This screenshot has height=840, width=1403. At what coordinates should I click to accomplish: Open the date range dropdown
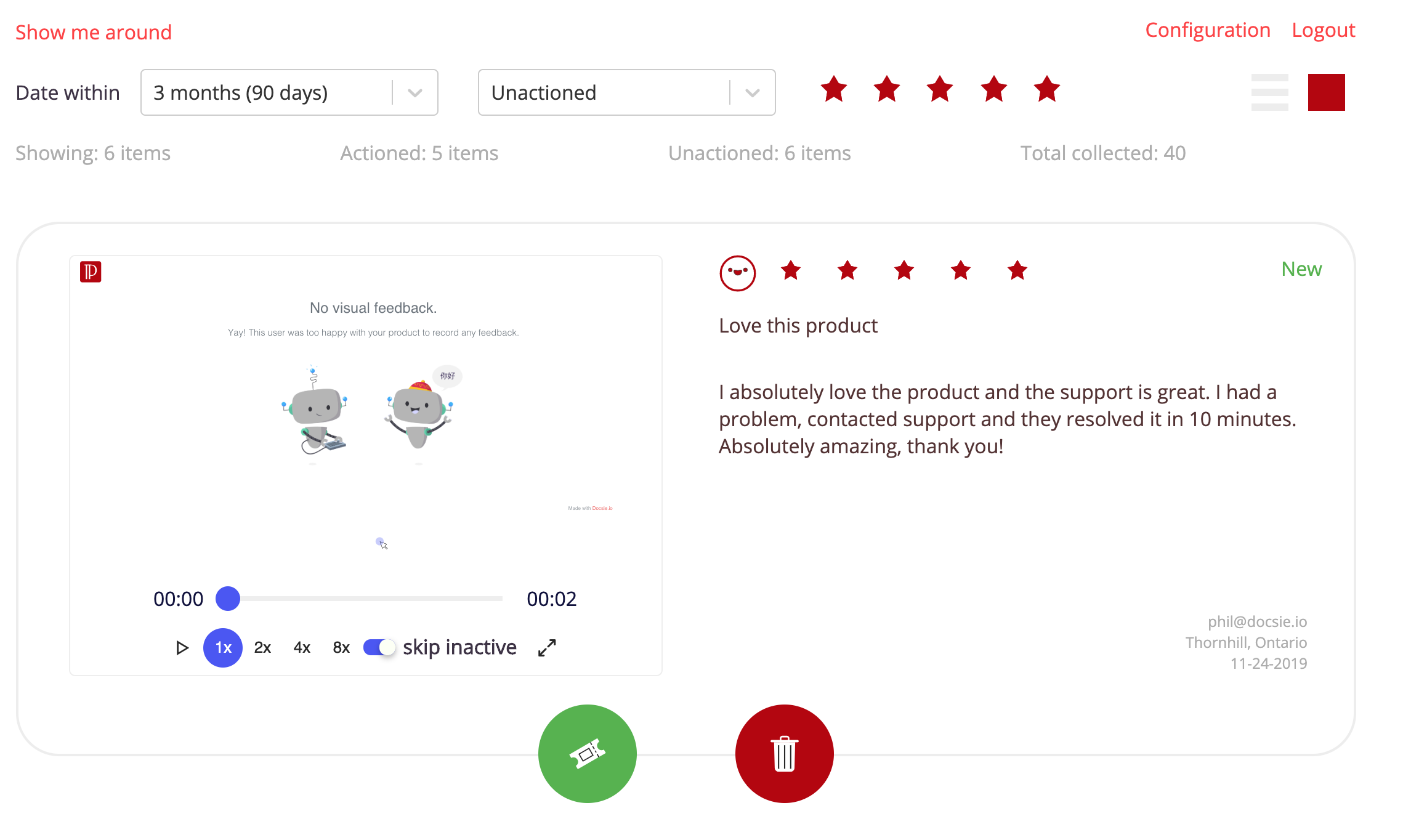coord(289,92)
